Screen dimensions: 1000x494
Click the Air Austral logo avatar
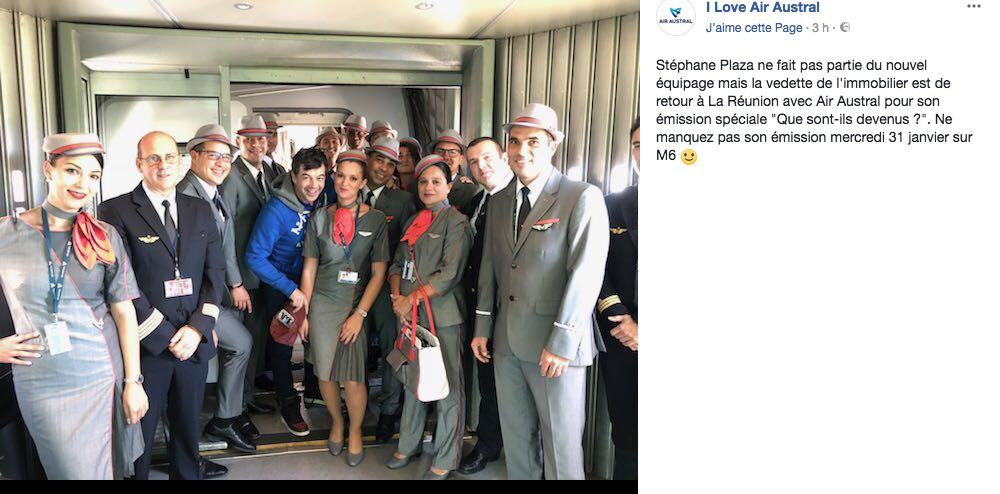(676, 16)
